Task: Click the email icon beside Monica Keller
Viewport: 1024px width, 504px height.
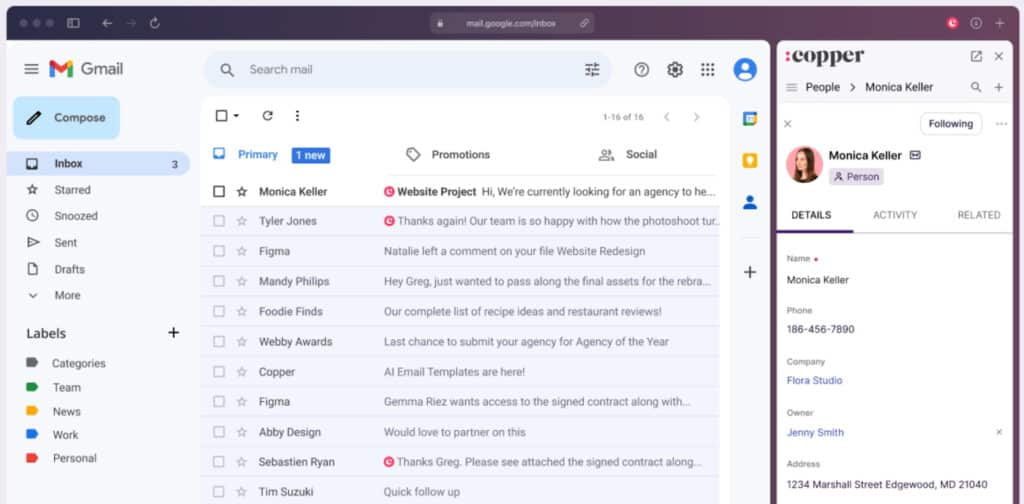Action: tap(915, 155)
